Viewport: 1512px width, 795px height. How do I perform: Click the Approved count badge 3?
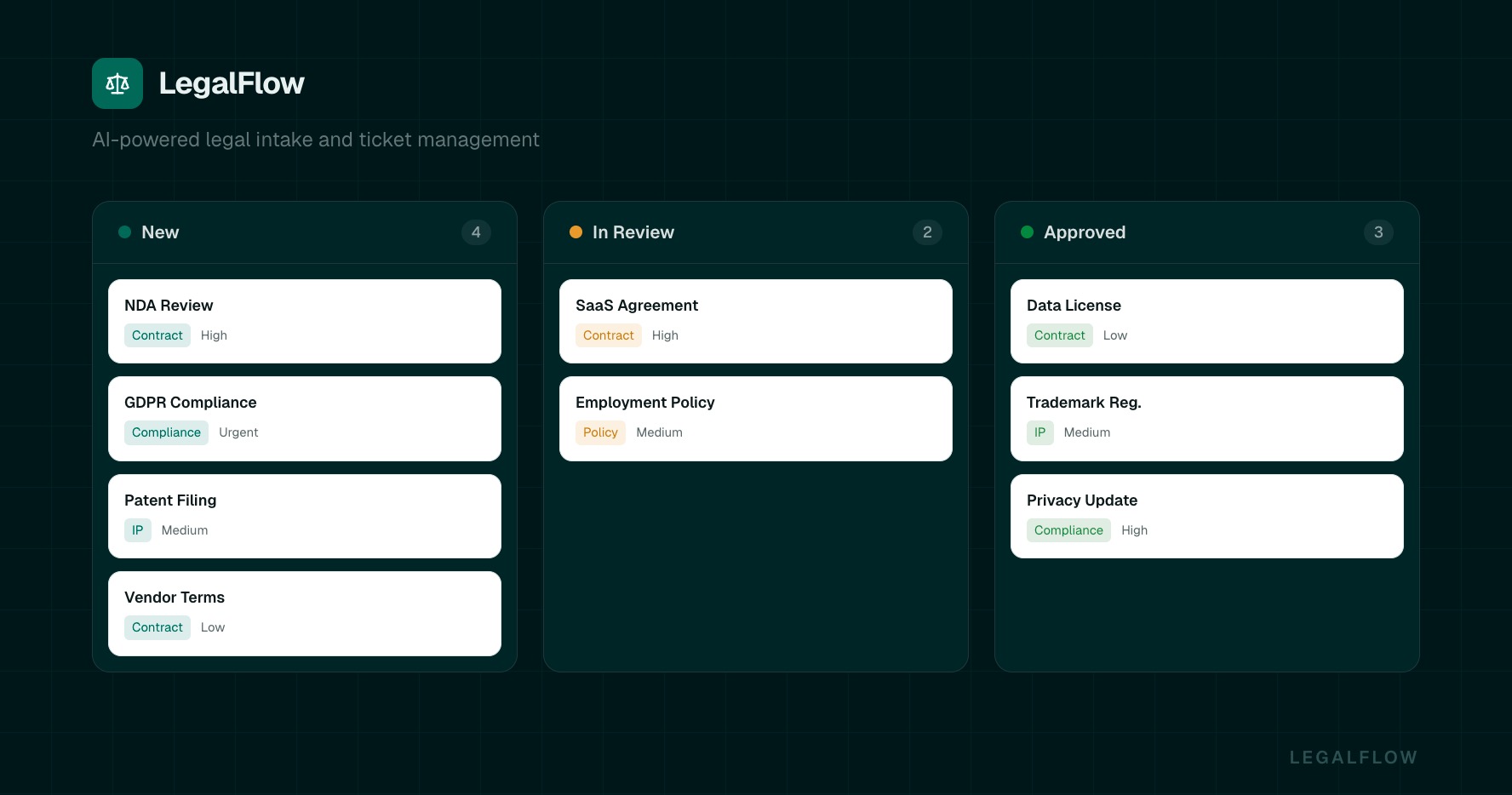coord(1378,232)
